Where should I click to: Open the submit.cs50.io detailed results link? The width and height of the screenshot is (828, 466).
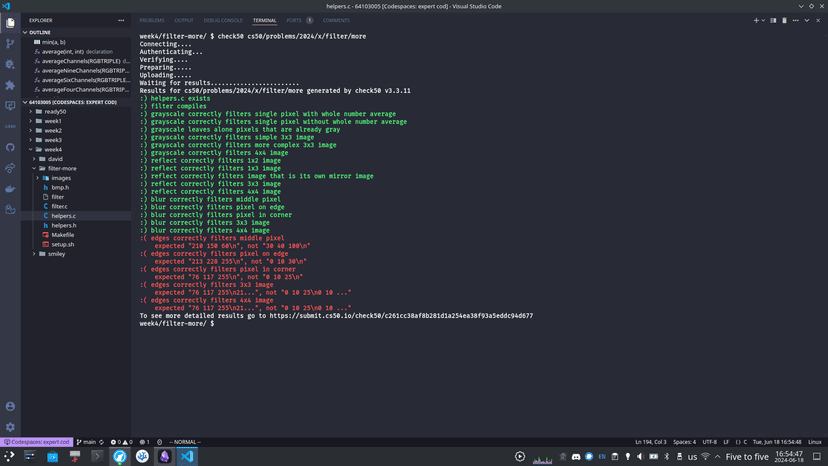click(x=401, y=316)
